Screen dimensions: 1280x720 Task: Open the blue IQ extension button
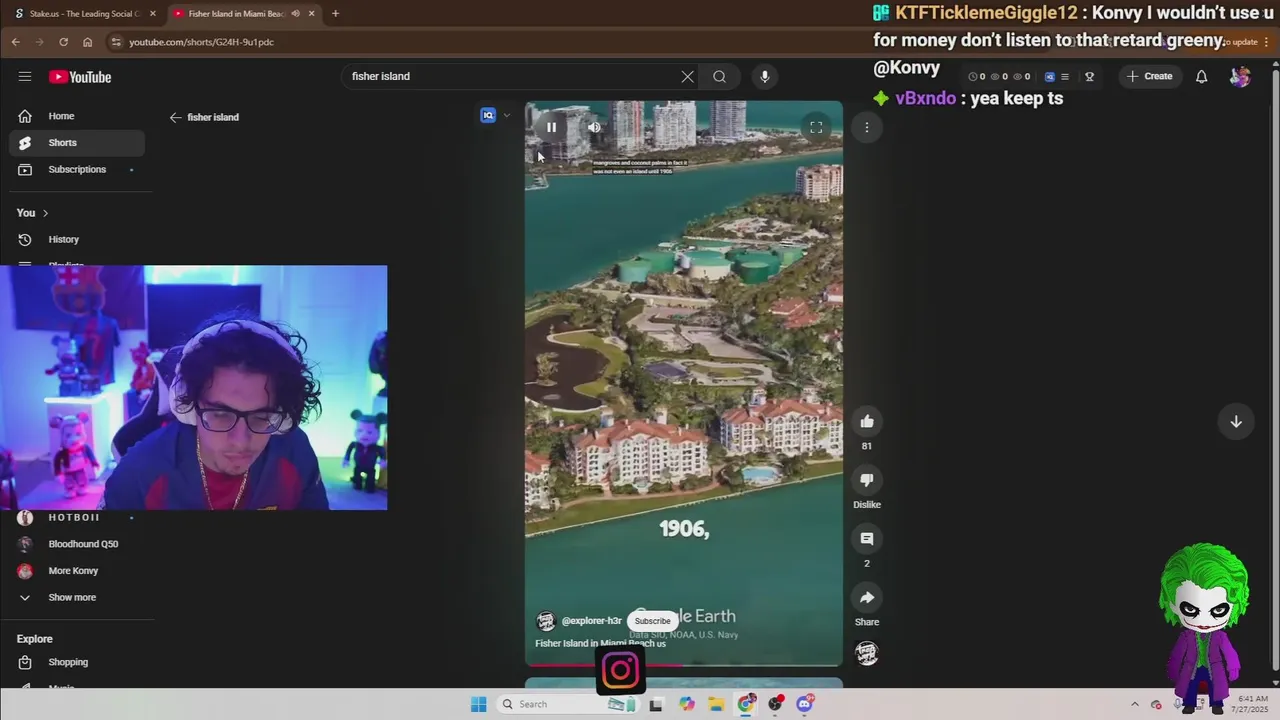coord(488,115)
